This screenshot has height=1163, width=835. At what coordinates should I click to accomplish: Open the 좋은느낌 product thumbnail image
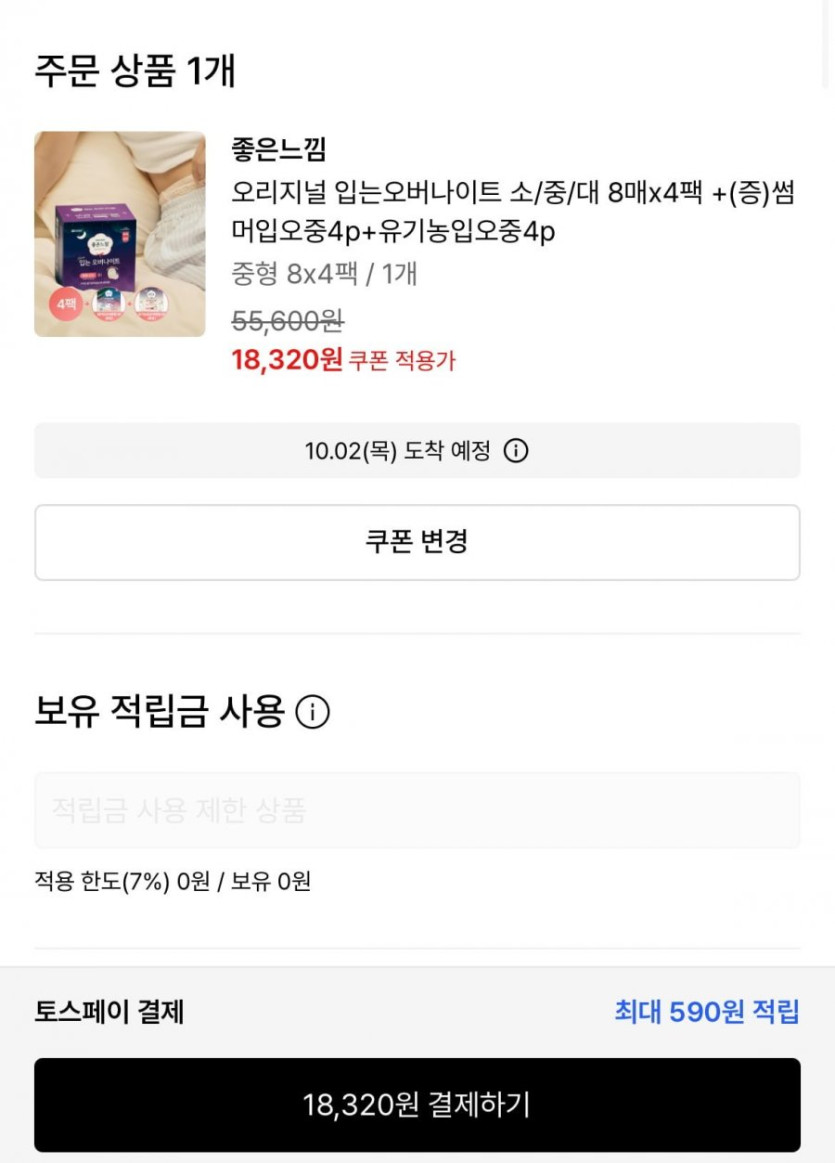(x=120, y=234)
